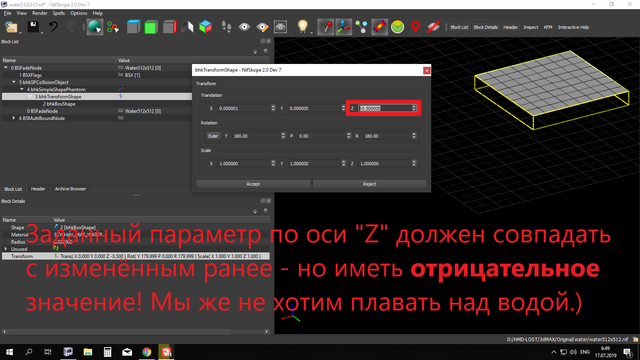
Task: Click the greyed-out Redo arrow icon
Action: (x=71, y=27)
